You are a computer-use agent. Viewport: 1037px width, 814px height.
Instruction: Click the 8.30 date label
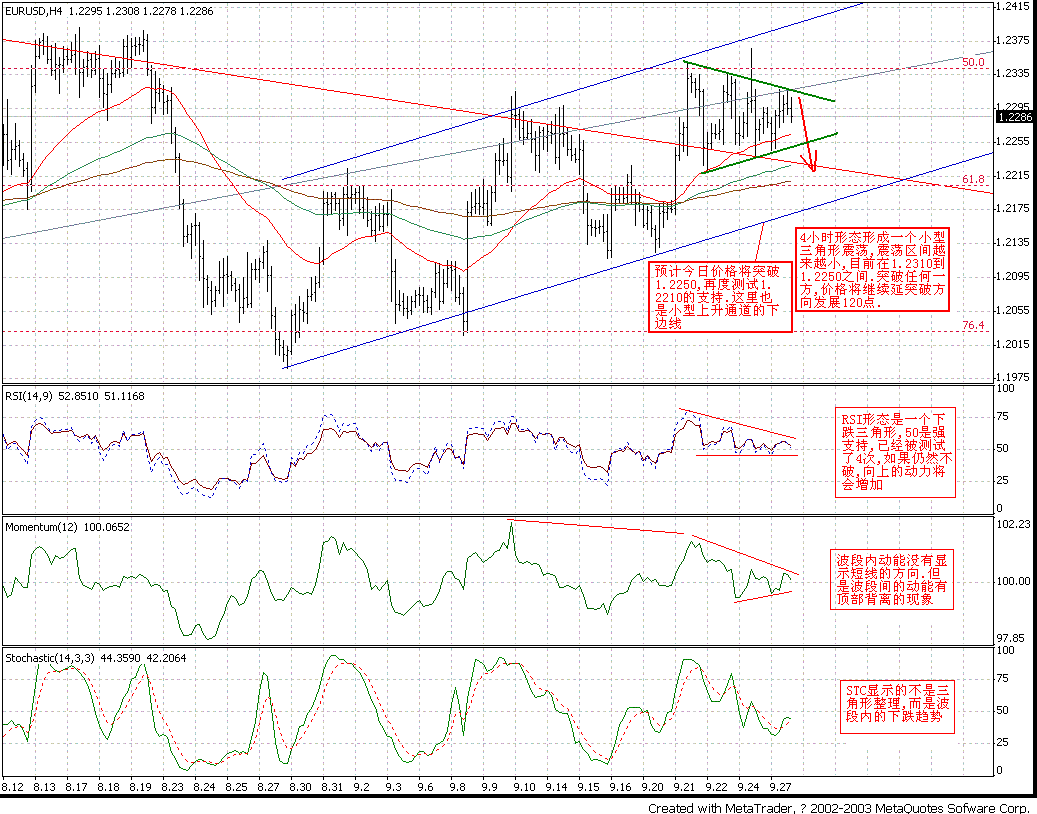tap(300, 786)
